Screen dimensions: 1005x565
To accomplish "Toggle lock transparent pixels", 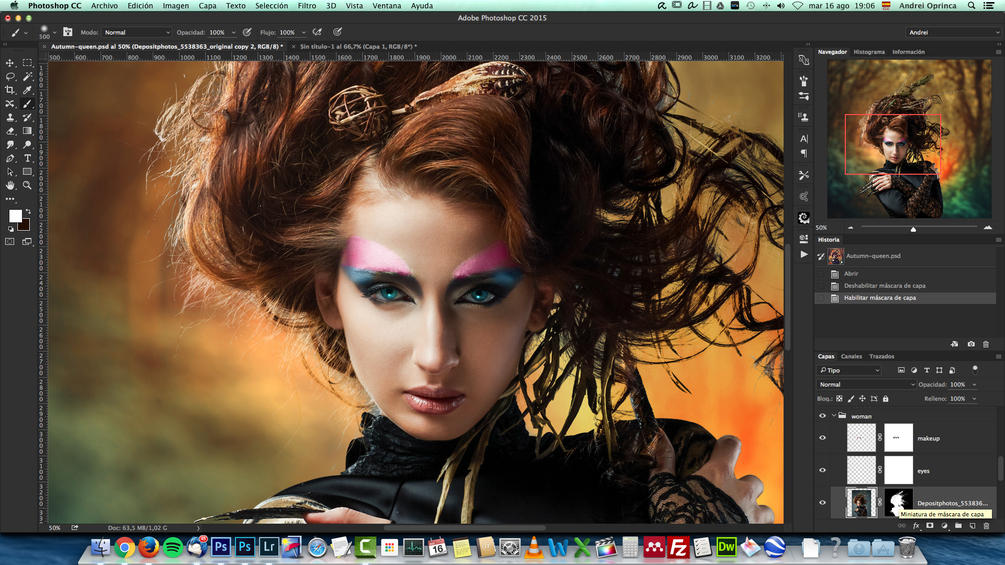I will click(x=839, y=398).
